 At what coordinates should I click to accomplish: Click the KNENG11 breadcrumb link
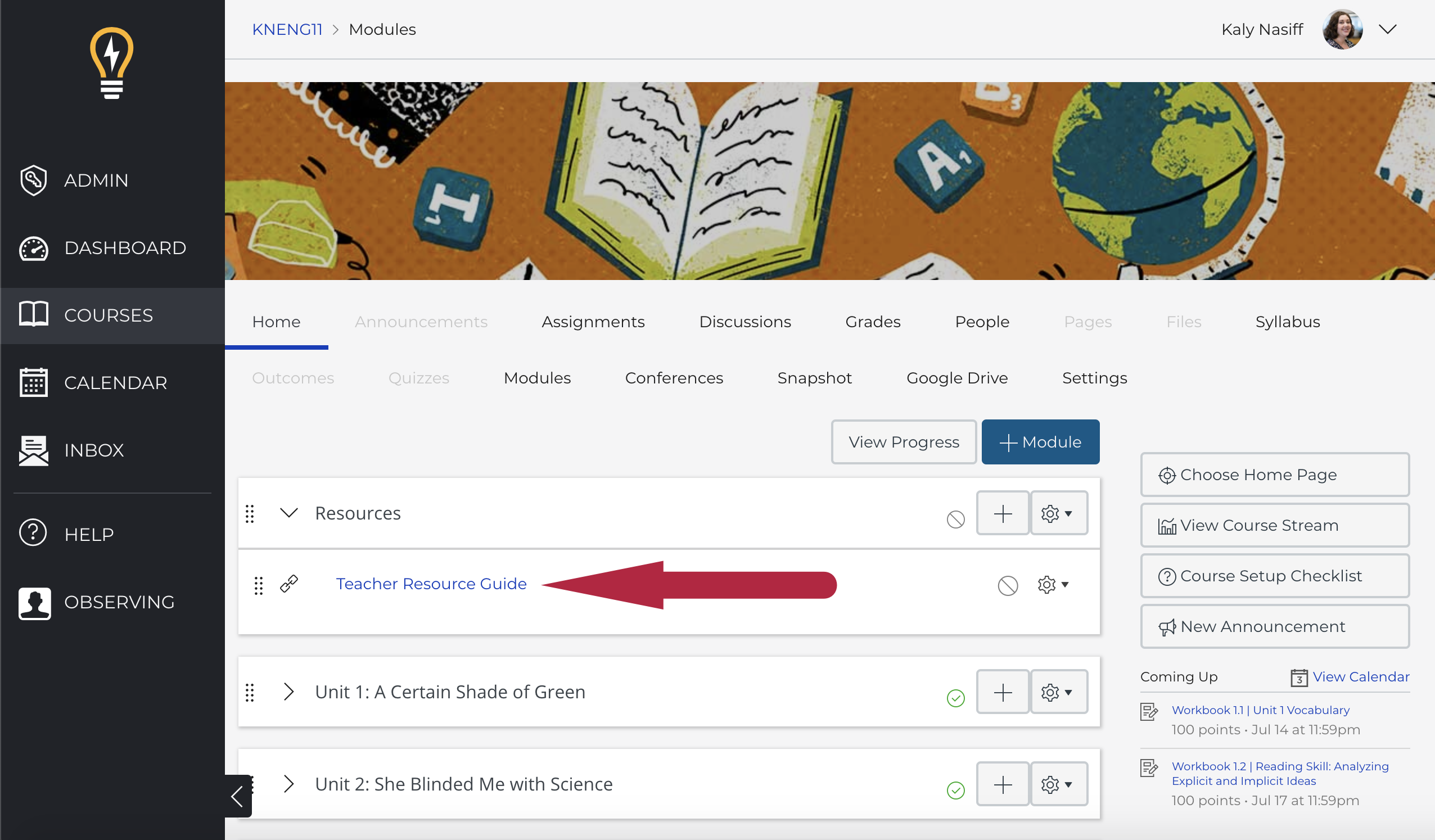[287, 29]
